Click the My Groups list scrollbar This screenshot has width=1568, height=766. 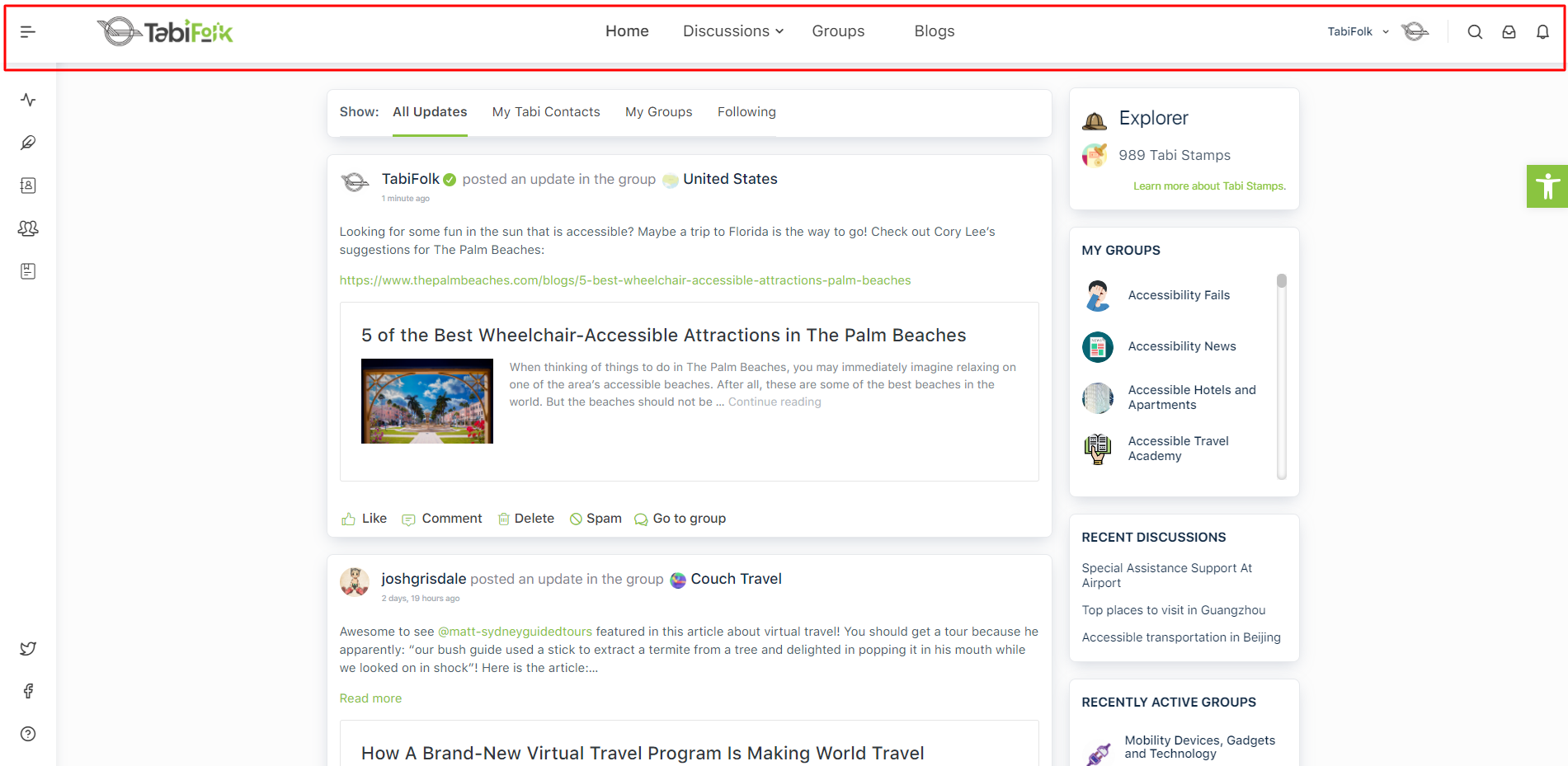[x=1281, y=376]
